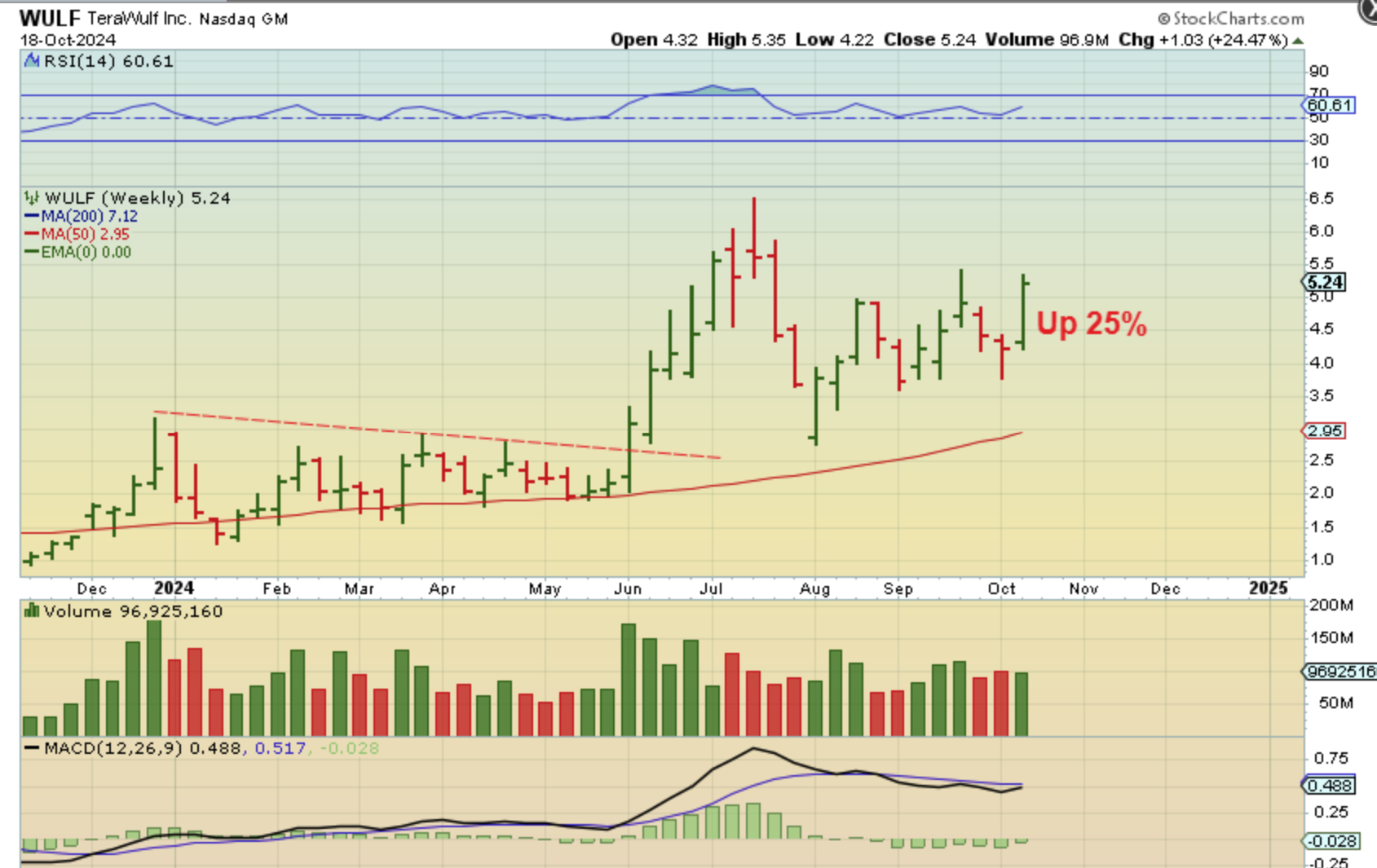Click the Volume 96,925,160 panel label
The width and height of the screenshot is (1377, 868).
(x=134, y=611)
